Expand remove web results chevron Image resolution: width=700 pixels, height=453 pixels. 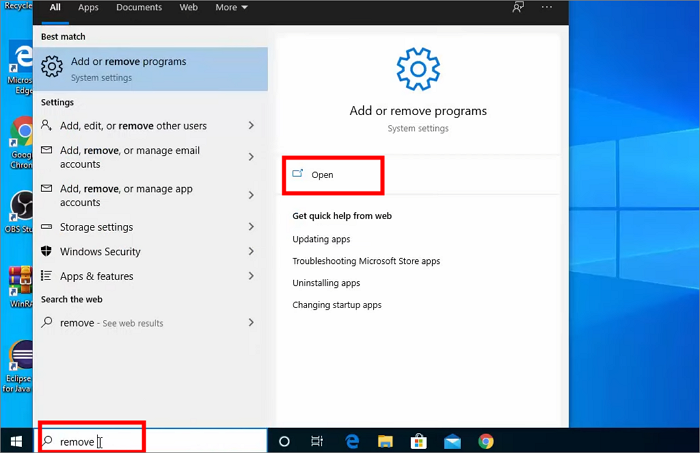251,322
